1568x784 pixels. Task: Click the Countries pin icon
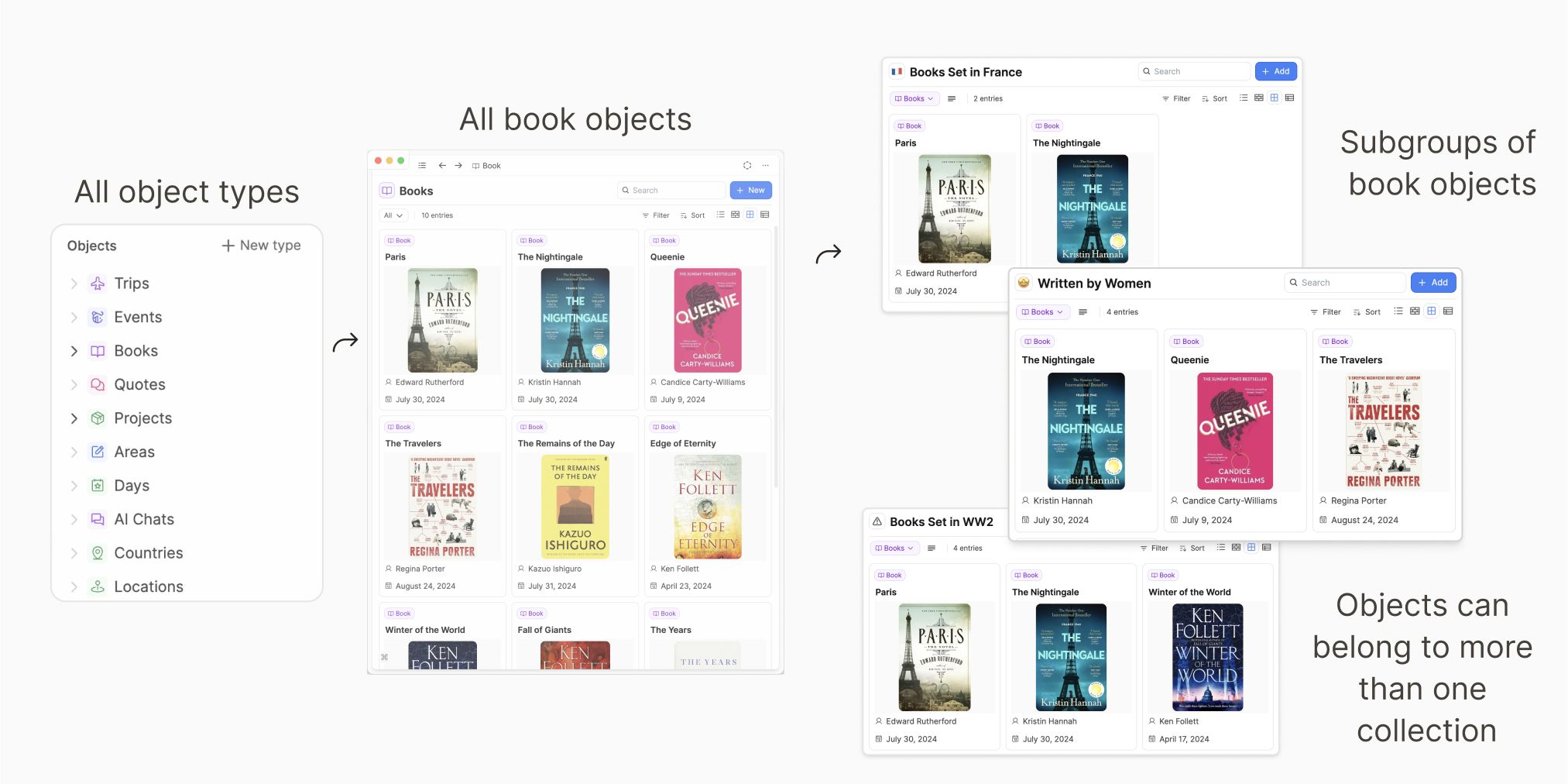[x=98, y=553]
